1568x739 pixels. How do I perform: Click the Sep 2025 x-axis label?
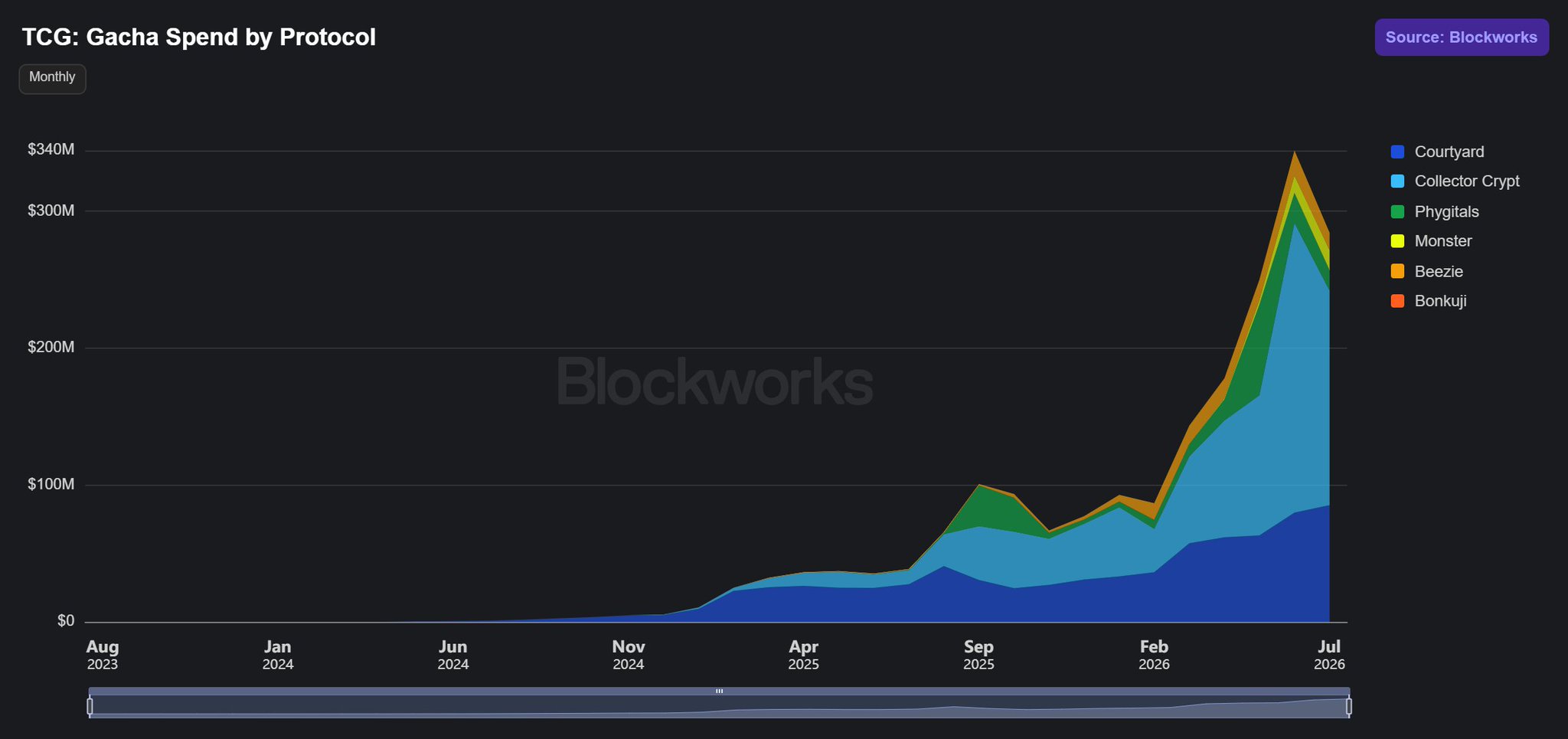point(979,656)
